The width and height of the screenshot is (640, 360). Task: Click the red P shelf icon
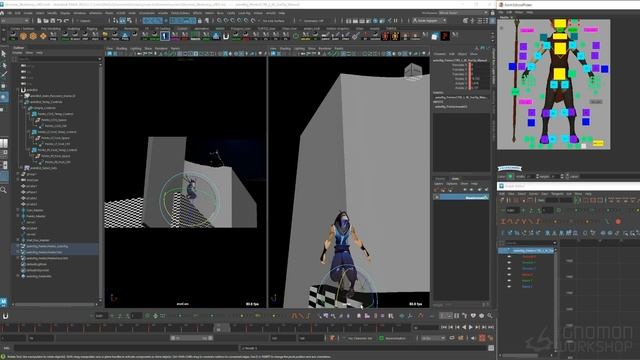tap(445, 36)
